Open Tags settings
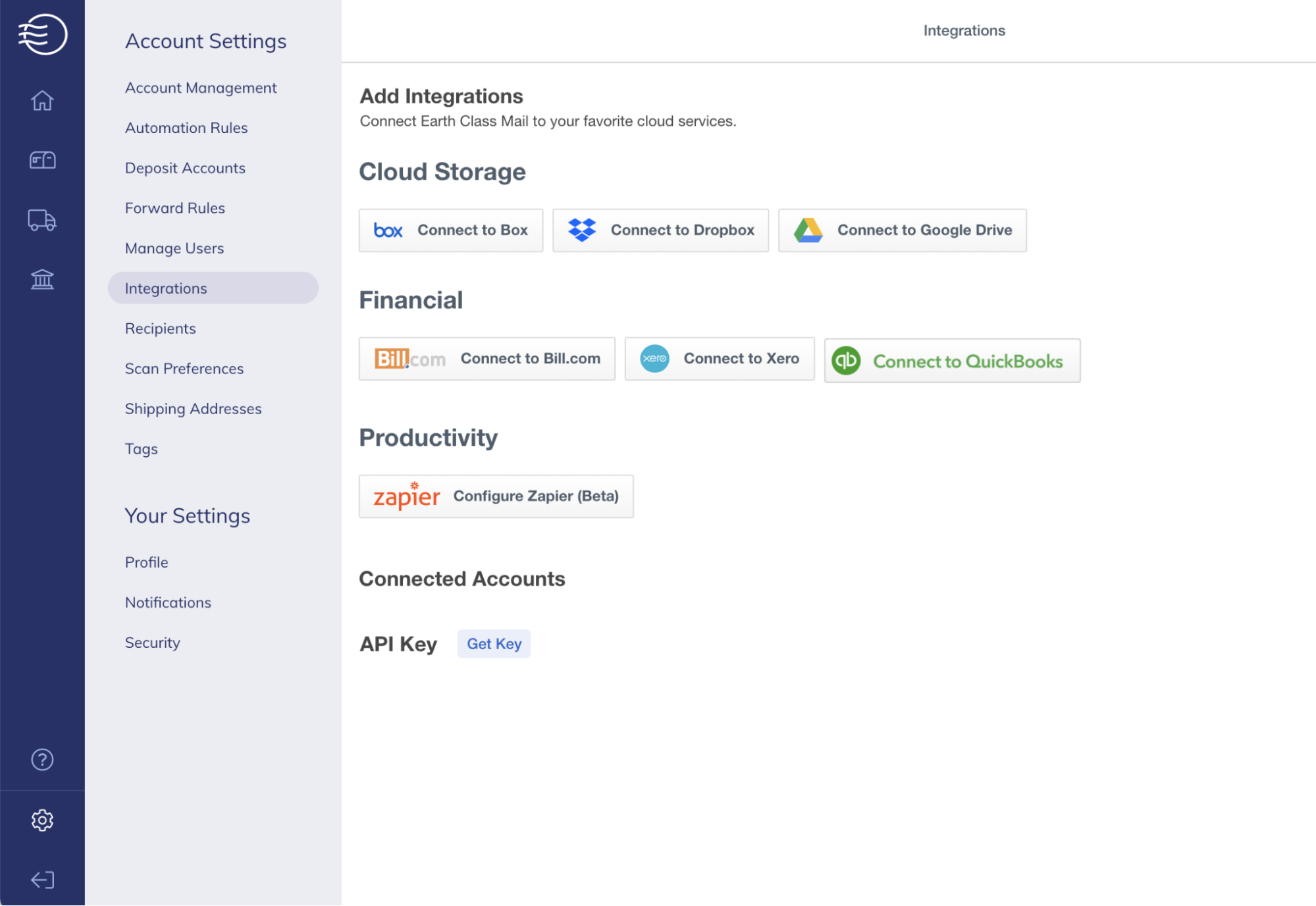 (x=142, y=449)
